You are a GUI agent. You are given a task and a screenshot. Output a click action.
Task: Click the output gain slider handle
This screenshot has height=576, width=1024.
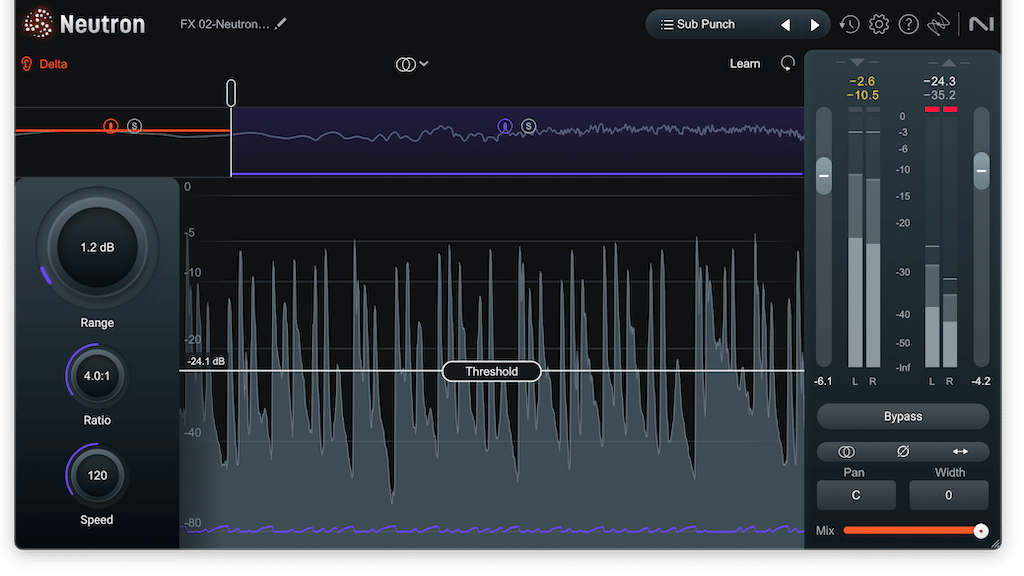pyautogui.click(x=981, y=170)
